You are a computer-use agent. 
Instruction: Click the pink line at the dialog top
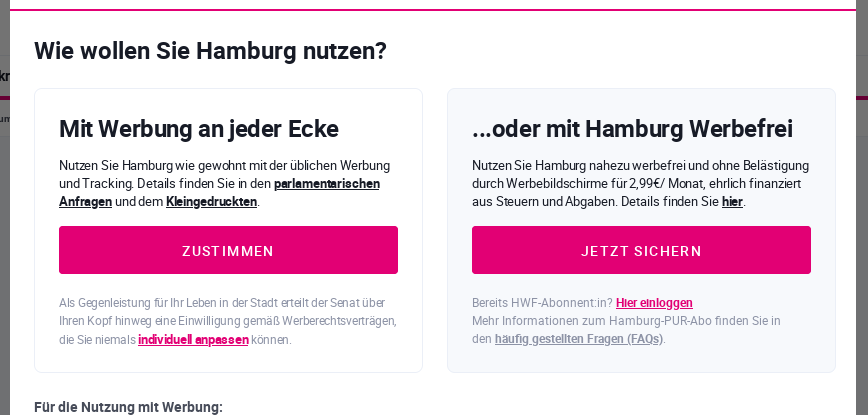(x=433, y=9)
